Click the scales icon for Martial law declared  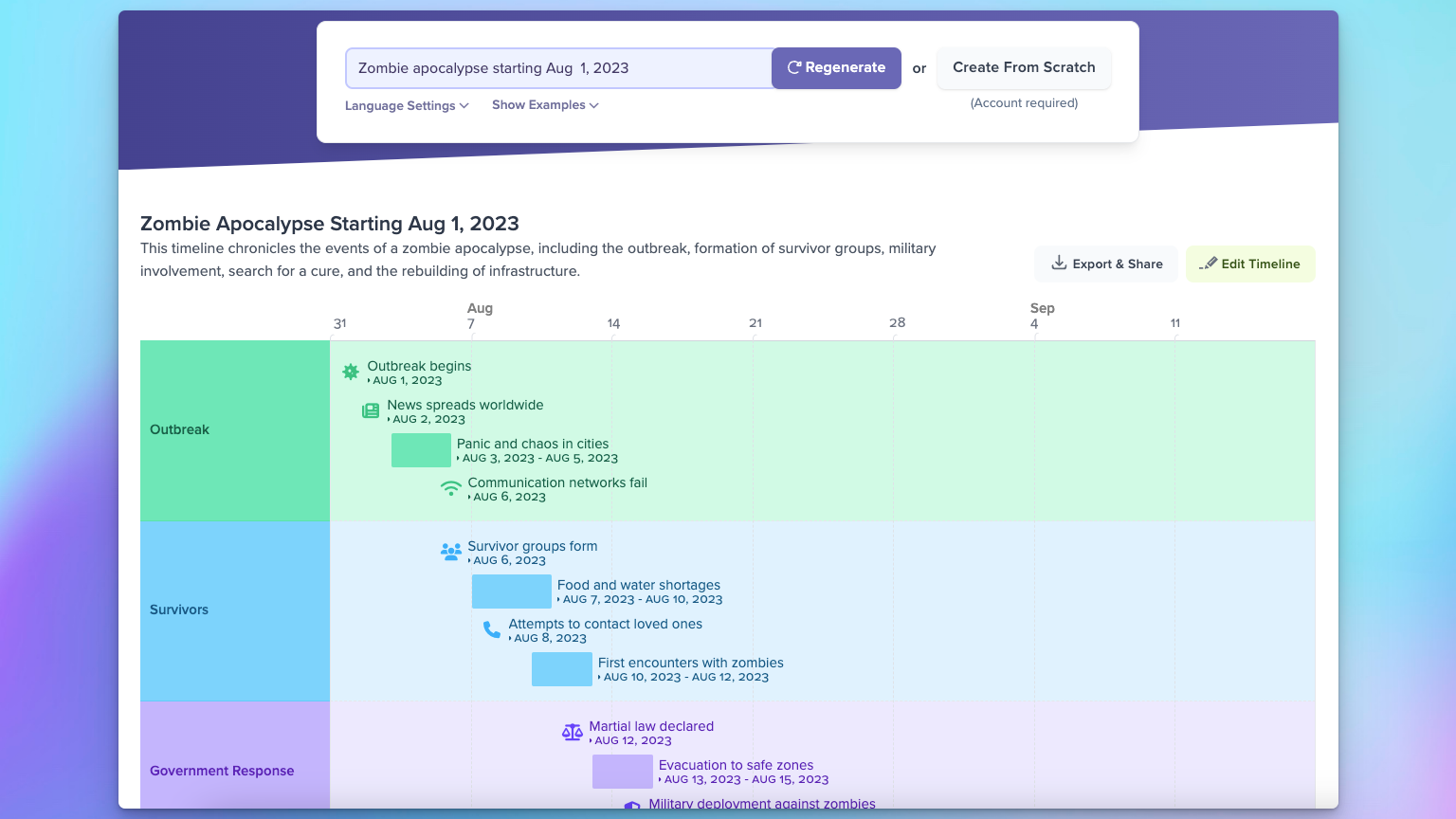tap(573, 732)
